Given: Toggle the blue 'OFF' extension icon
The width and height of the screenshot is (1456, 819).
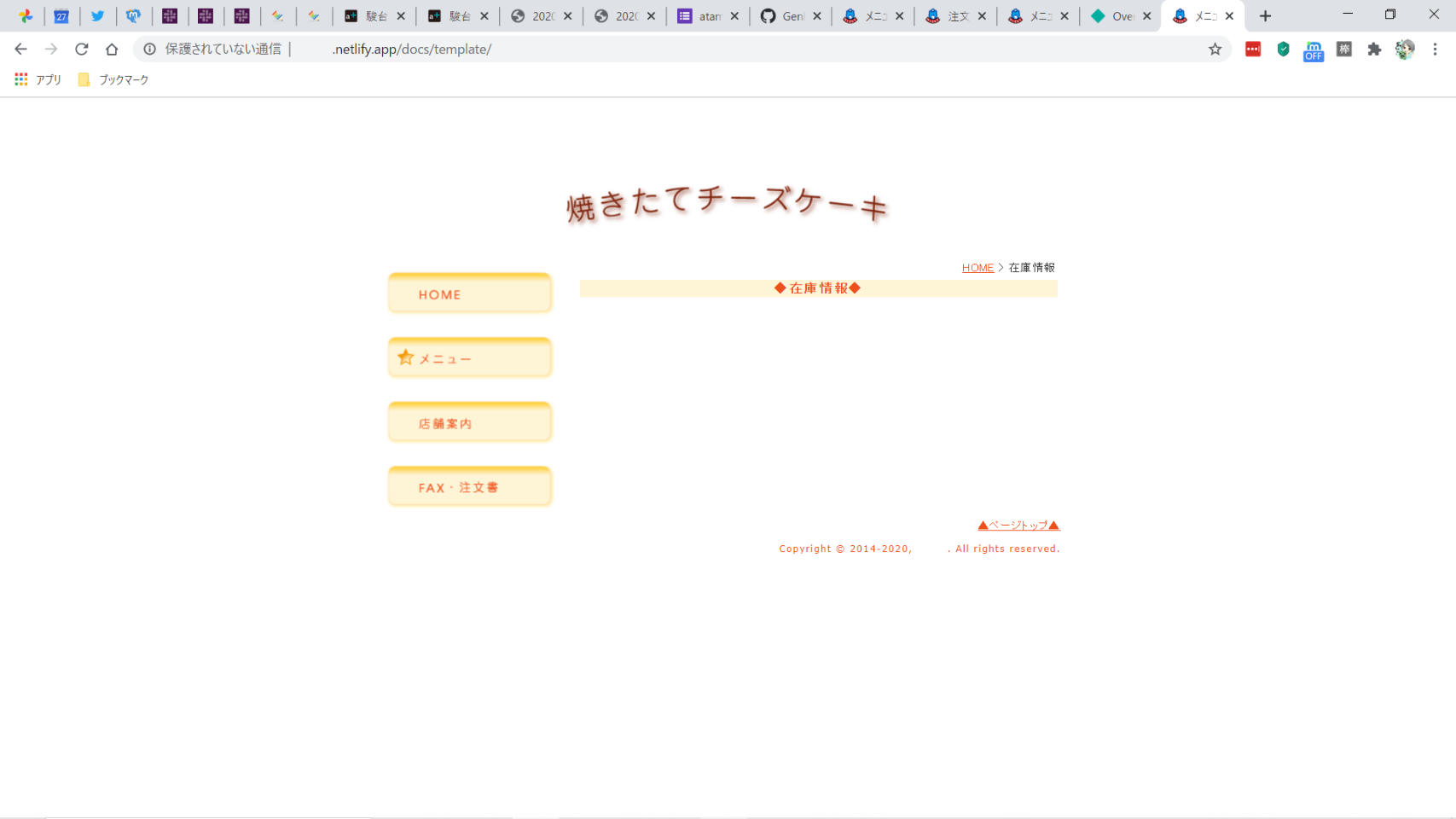Looking at the screenshot, I should coord(1314,51).
